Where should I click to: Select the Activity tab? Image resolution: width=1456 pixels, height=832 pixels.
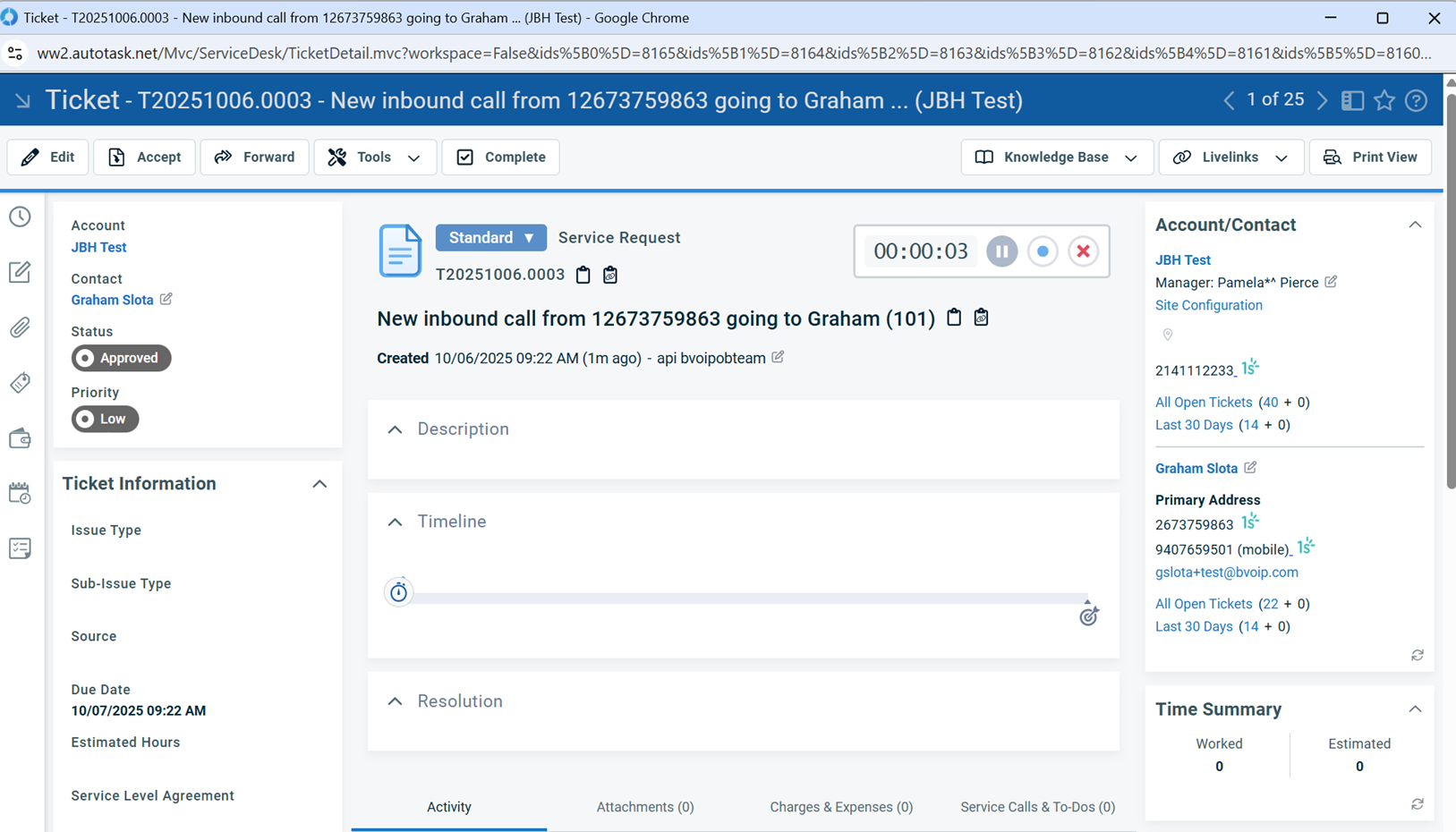(449, 807)
